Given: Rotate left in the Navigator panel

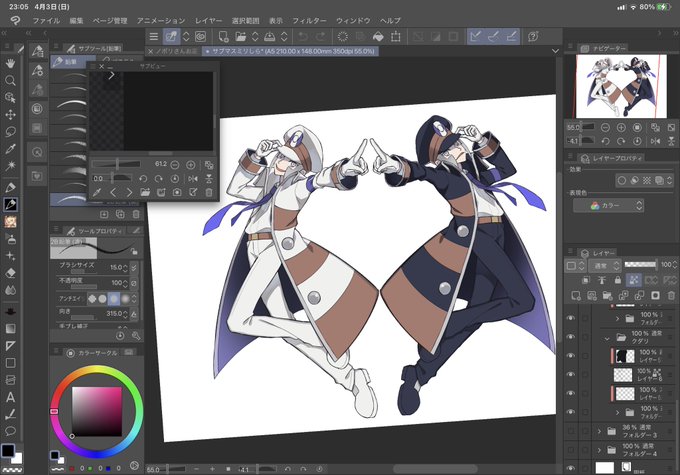Looking at the screenshot, I should pyautogui.click(x=605, y=141).
